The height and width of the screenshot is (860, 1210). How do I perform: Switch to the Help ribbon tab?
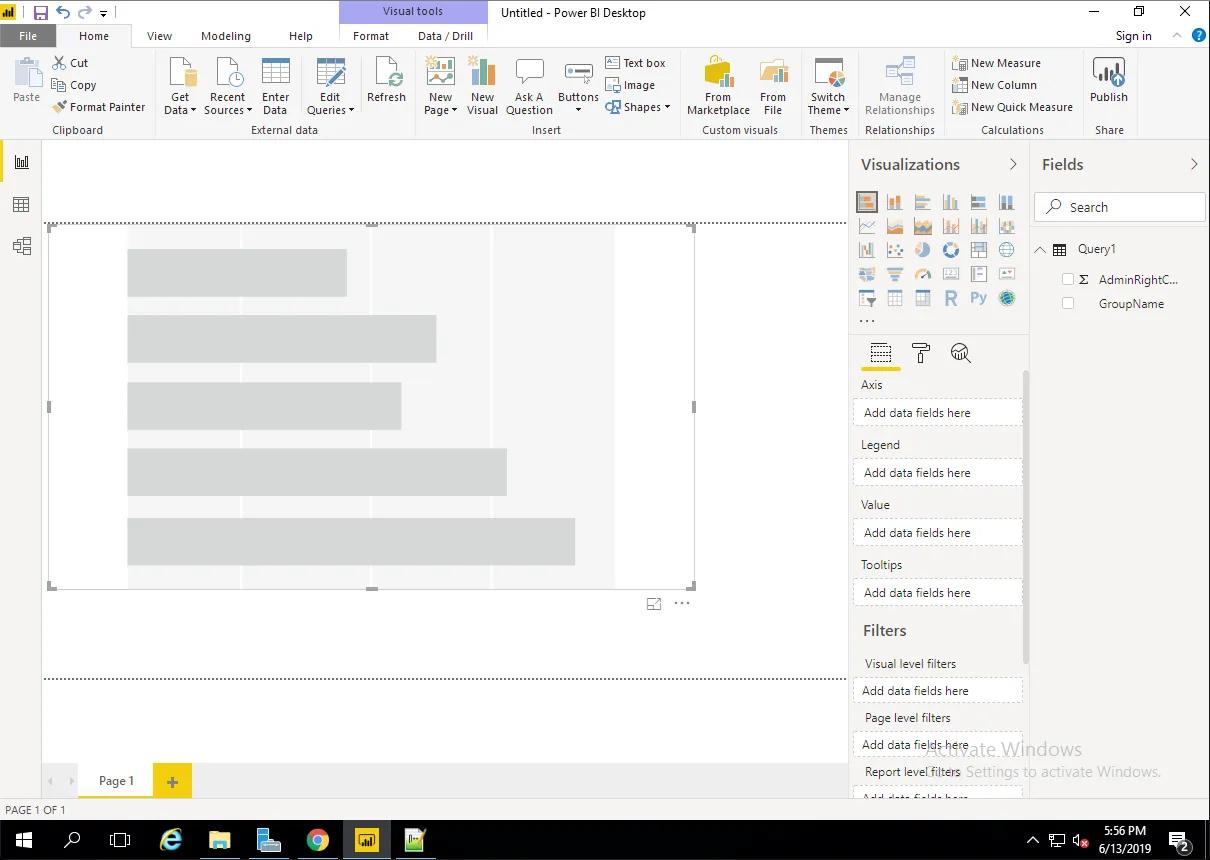(x=301, y=36)
